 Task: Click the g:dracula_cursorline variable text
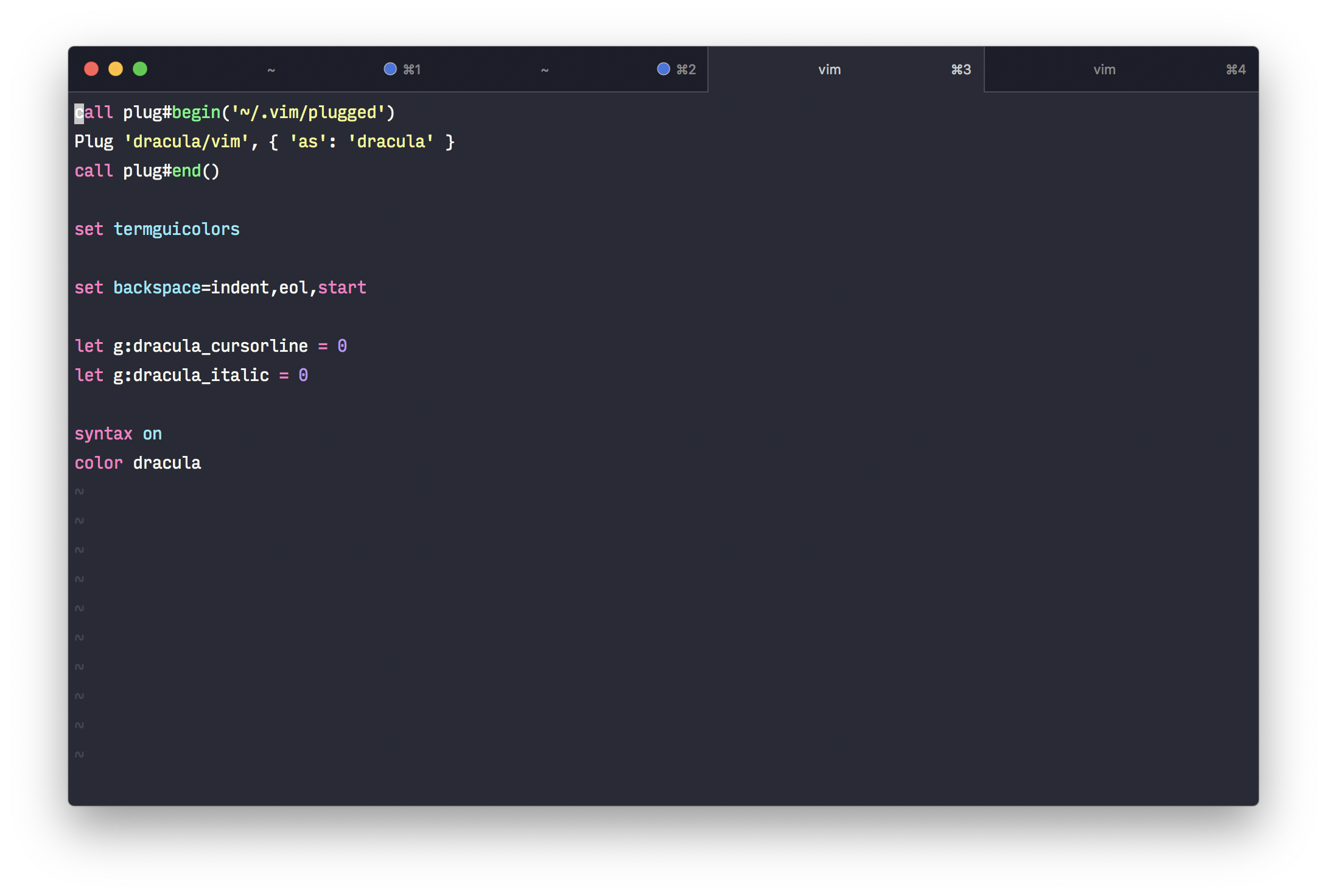coord(211,346)
